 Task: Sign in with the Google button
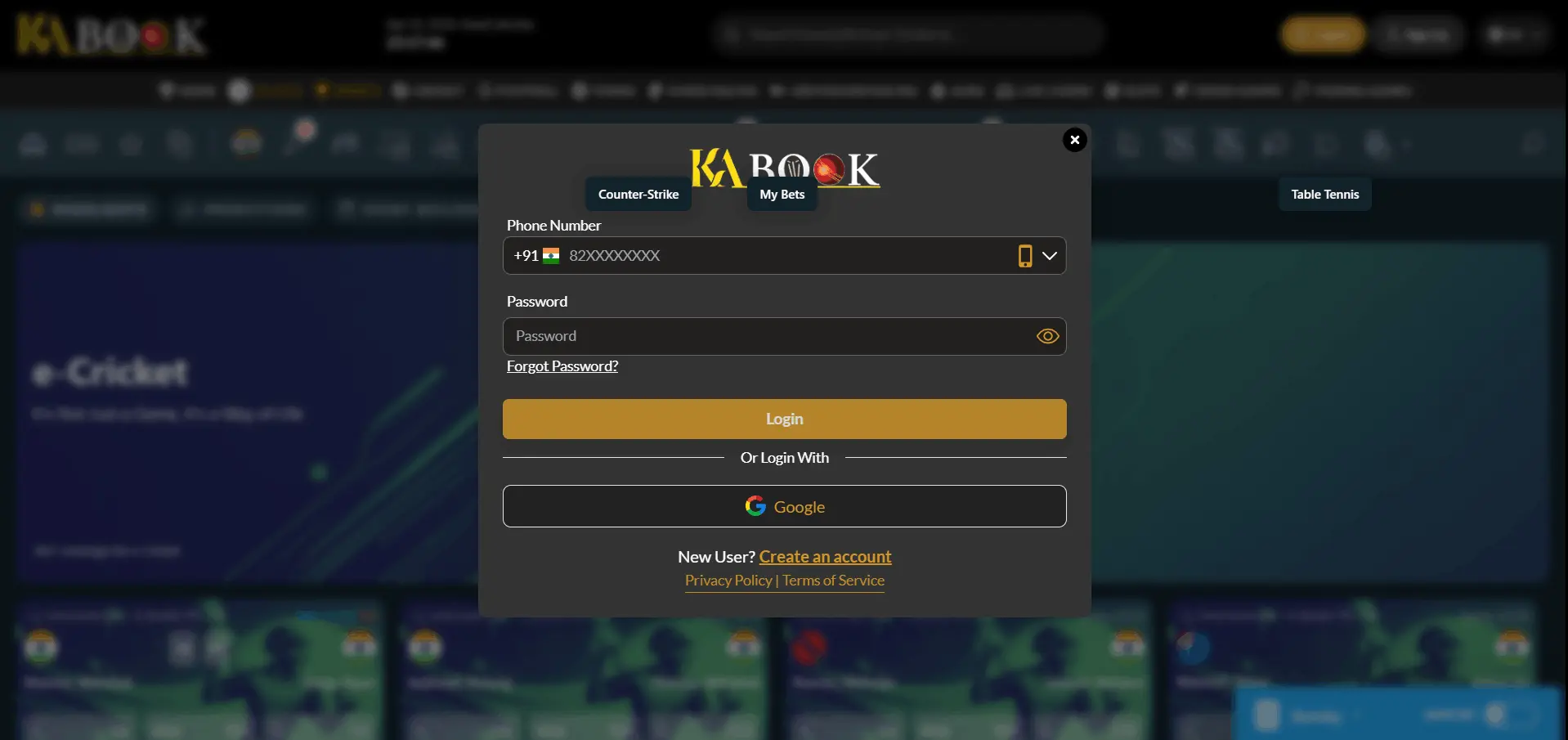point(784,506)
